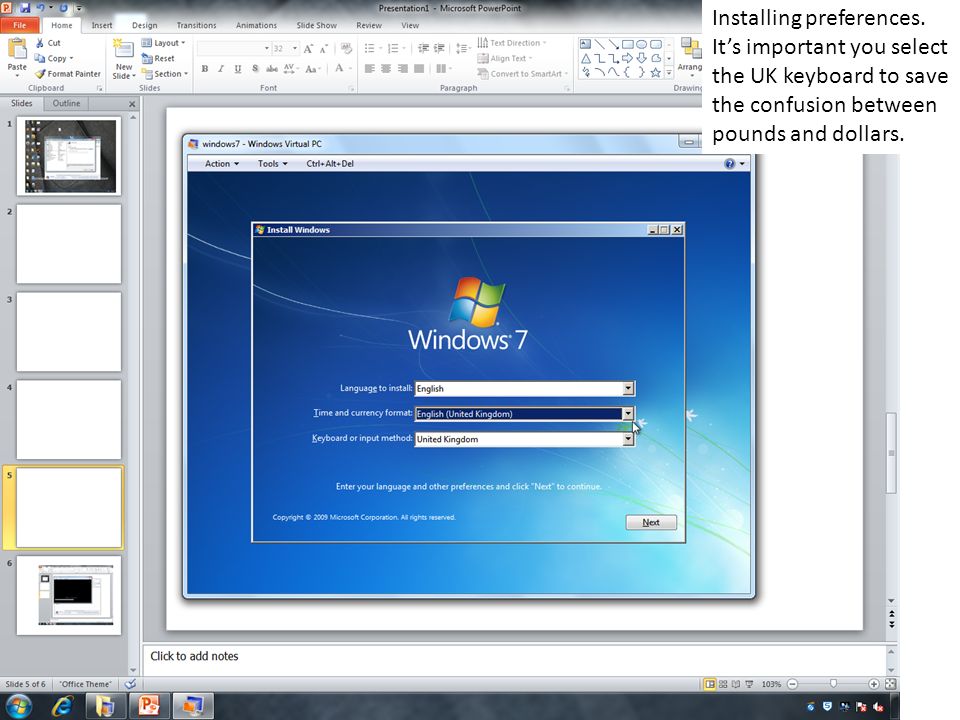Open the font name dropdown

click(267, 48)
